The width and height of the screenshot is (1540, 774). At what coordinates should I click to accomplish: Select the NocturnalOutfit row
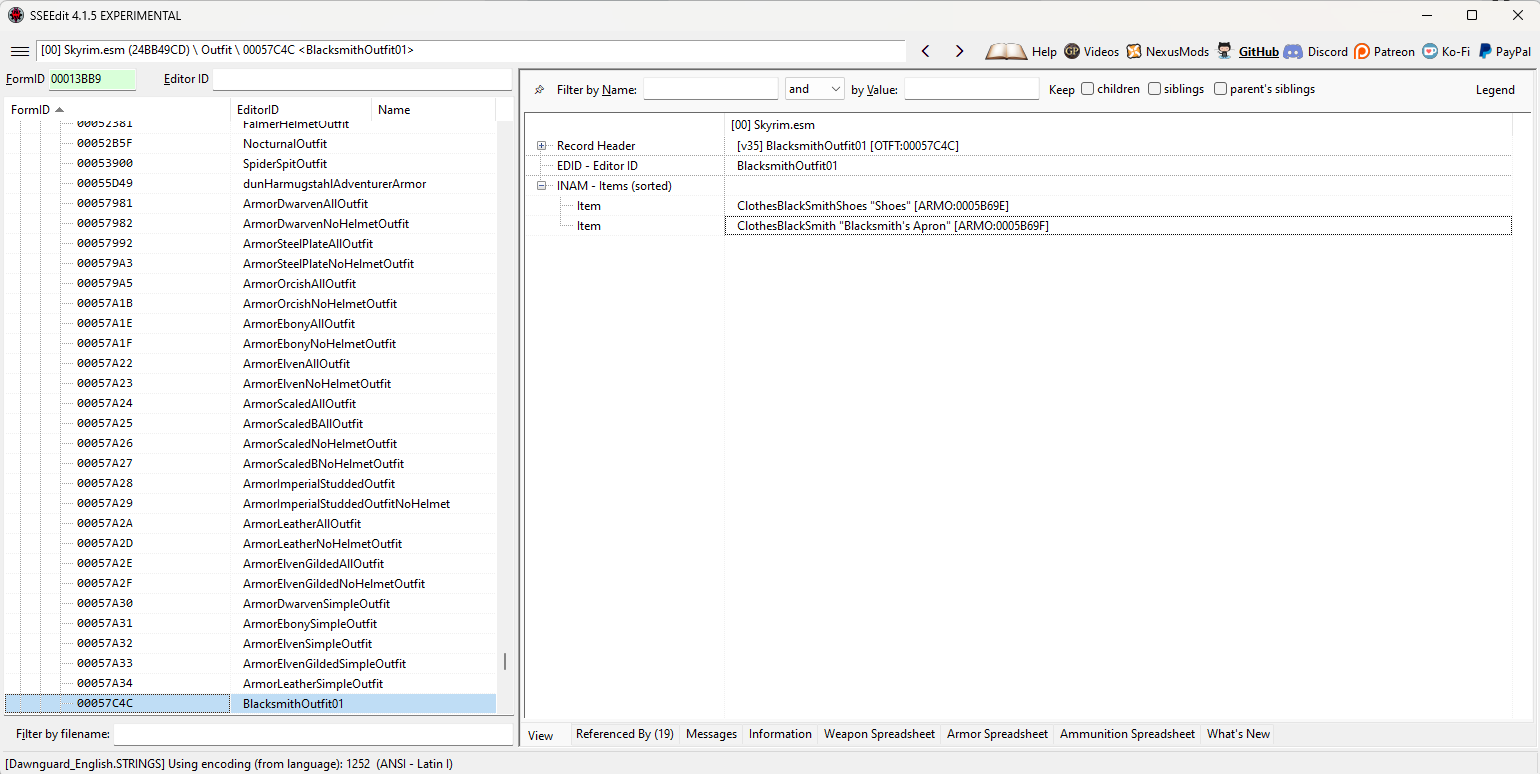click(250, 144)
